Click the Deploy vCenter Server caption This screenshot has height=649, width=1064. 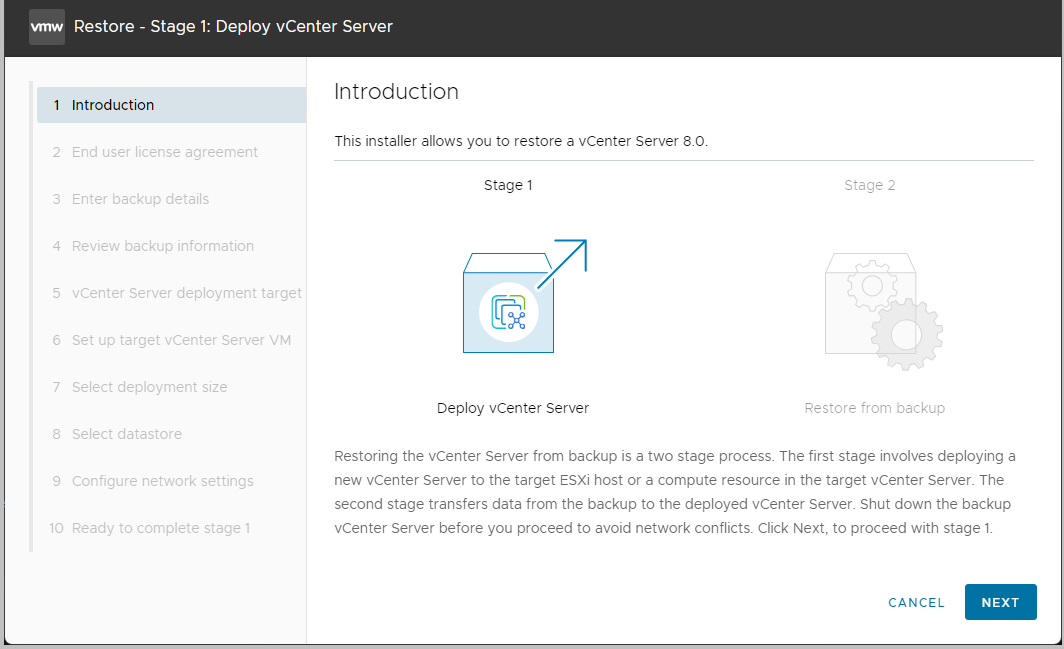point(513,408)
